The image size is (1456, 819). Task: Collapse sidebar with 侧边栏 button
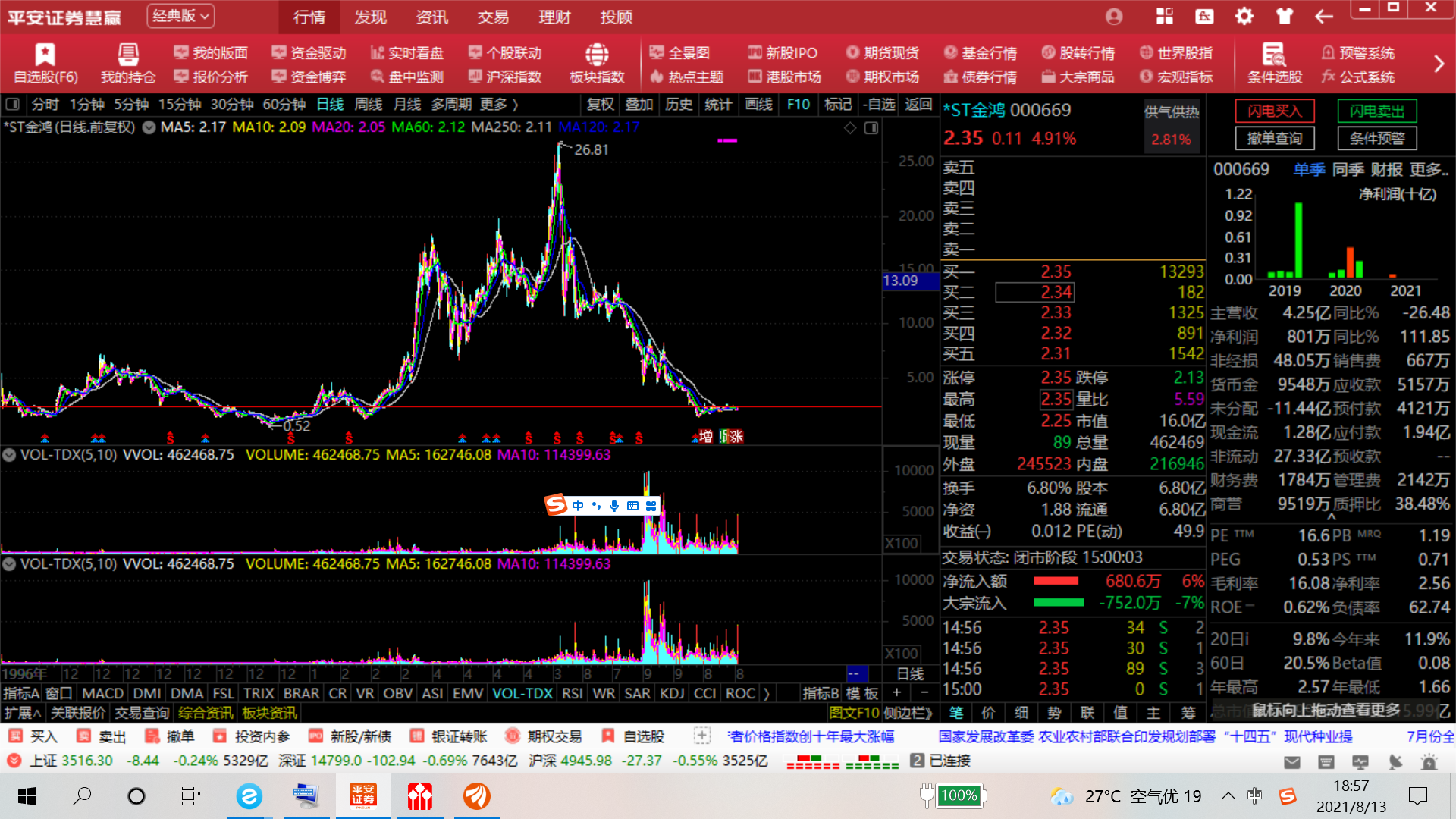(908, 713)
